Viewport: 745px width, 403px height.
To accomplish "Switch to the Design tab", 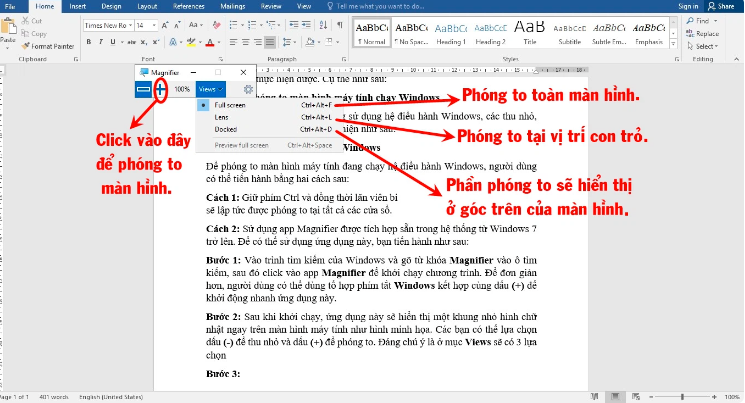I will click(111, 6).
